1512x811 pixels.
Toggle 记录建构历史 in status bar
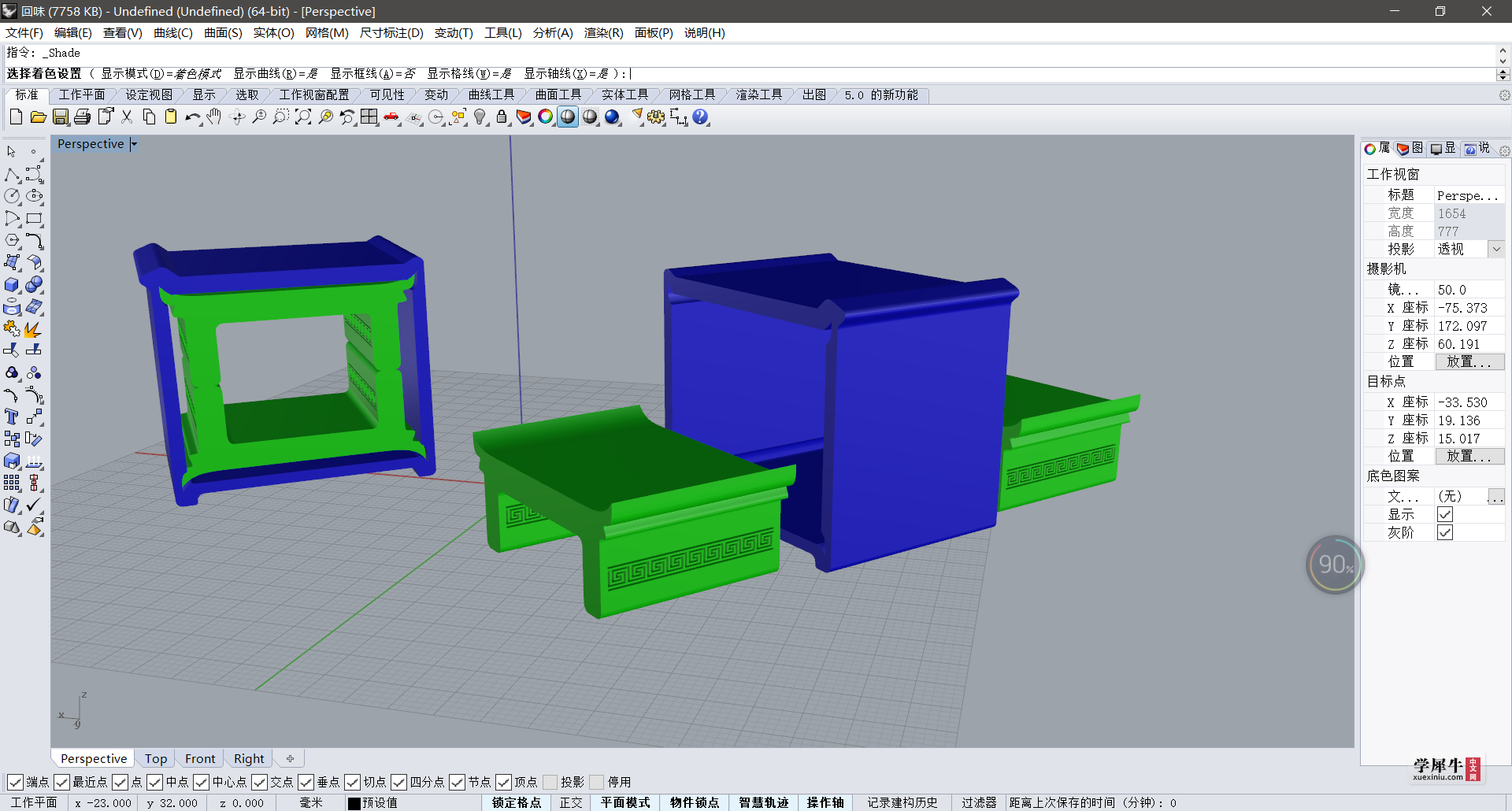coord(902,802)
